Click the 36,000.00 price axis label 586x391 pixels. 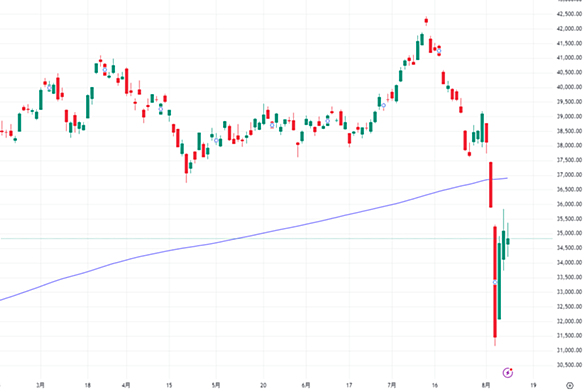coord(569,204)
